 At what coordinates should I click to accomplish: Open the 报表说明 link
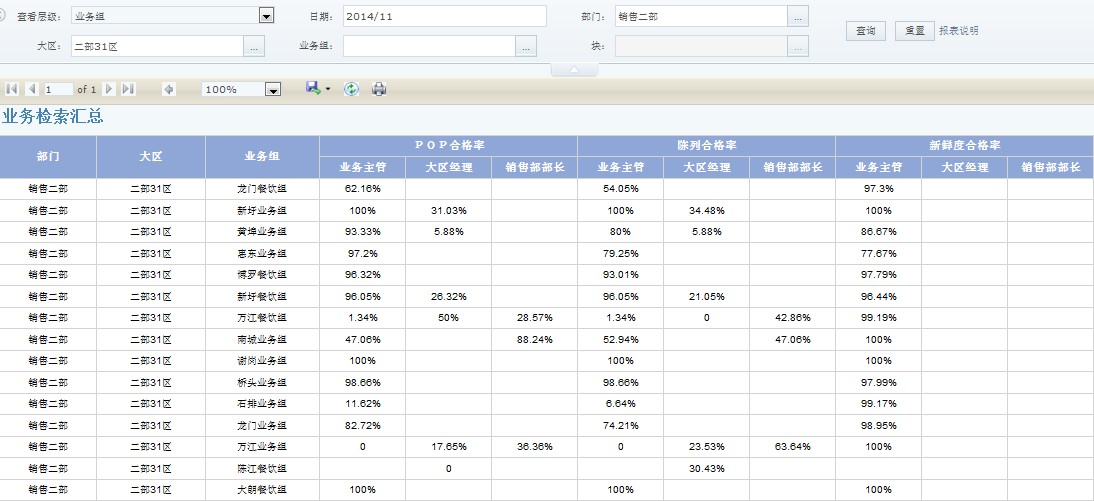click(958, 31)
